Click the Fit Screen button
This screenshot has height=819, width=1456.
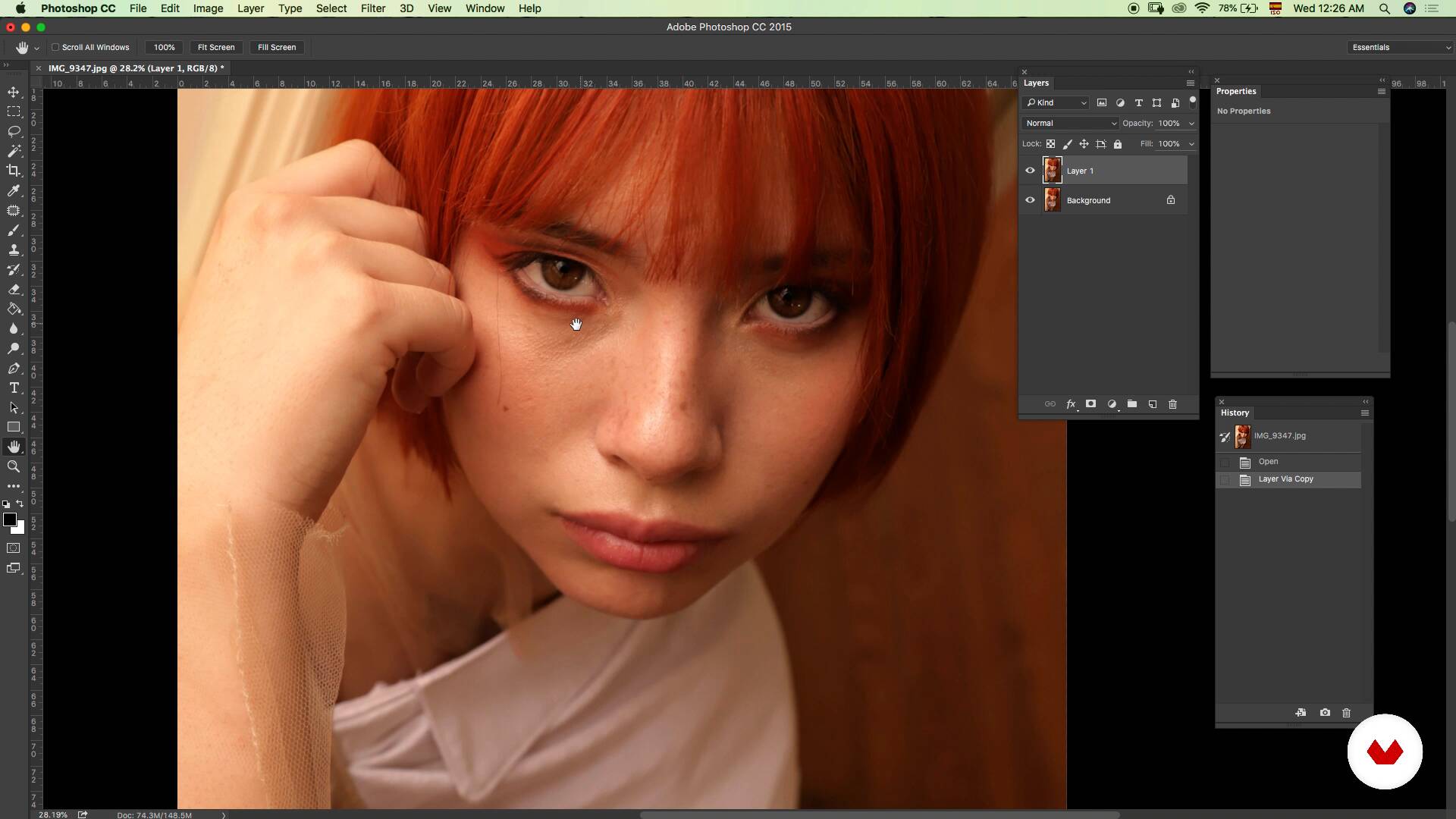[216, 47]
